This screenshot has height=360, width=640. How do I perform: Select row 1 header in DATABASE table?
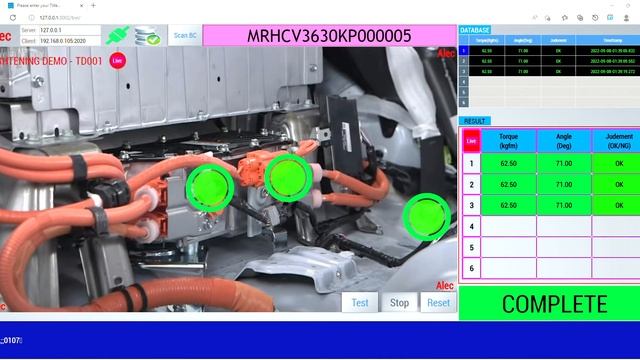point(464,51)
